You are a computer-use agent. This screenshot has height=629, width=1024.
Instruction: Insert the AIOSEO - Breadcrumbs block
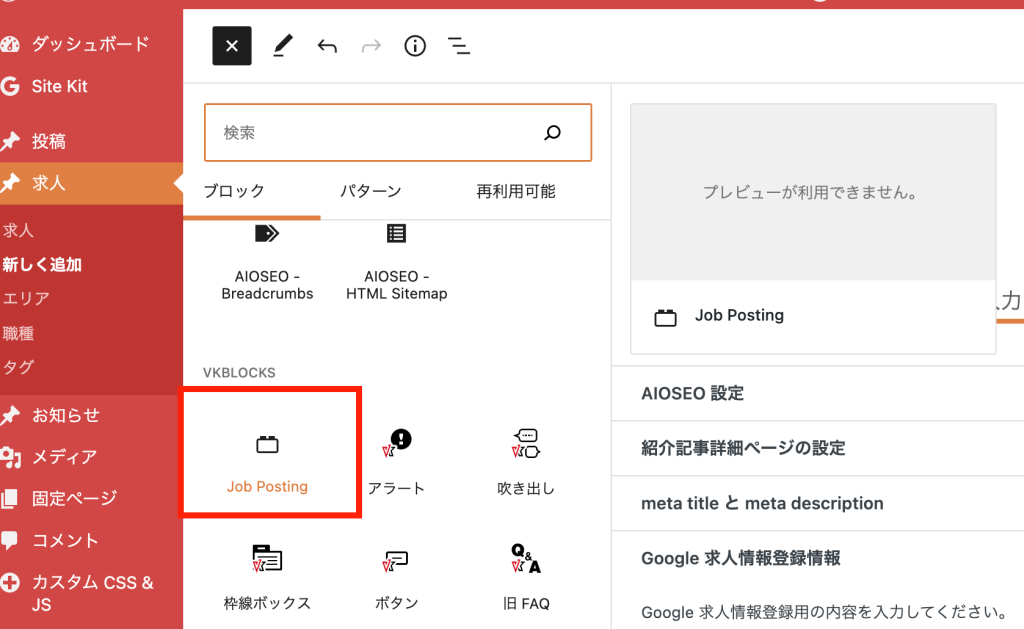[267, 263]
